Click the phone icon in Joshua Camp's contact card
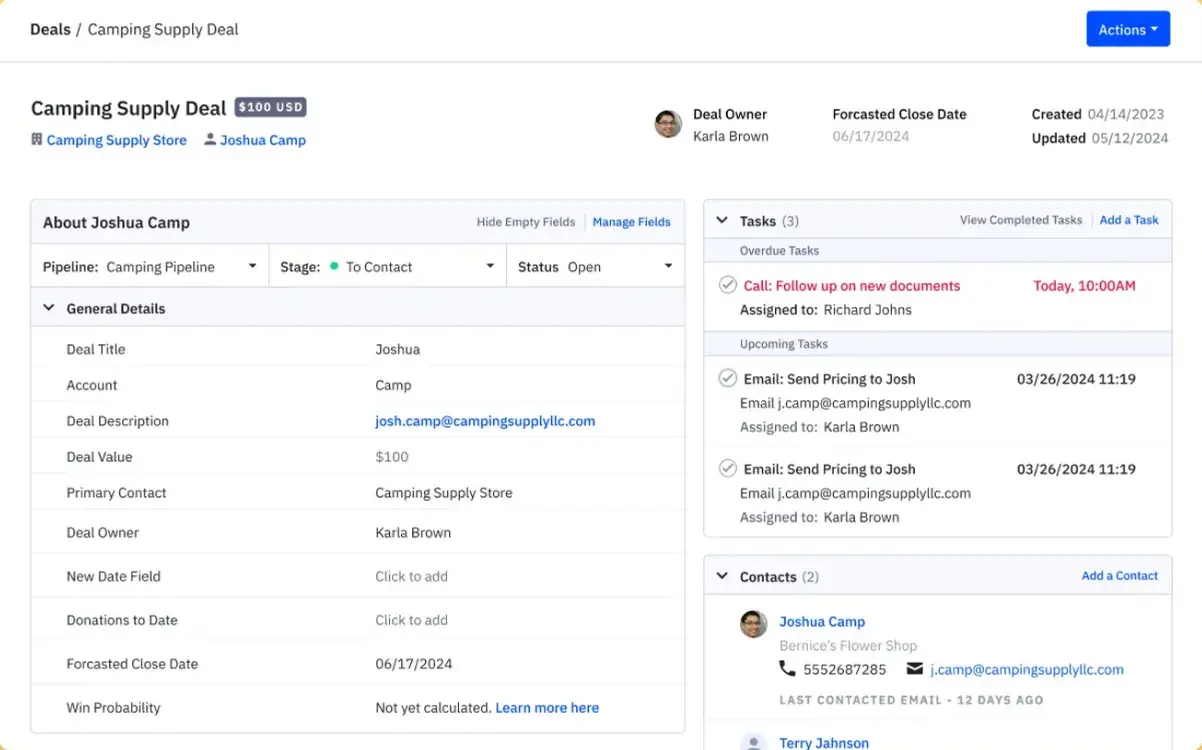The height and width of the screenshot is (750, 1202). tap(789, 669)
